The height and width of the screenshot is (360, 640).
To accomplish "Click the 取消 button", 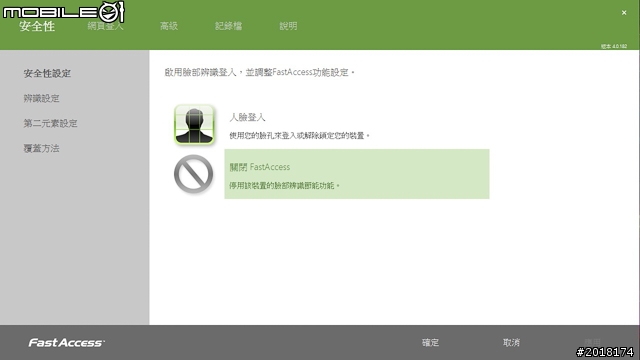I will (x=511, y=342).
